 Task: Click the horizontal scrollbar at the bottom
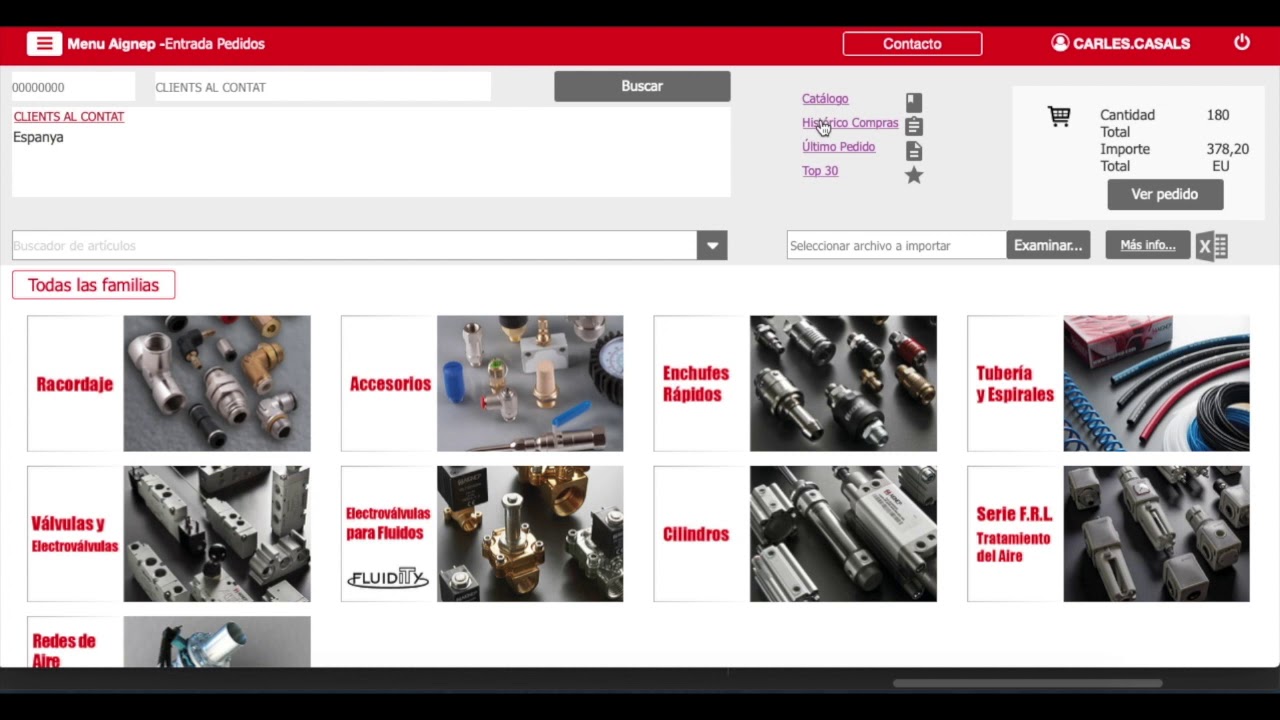click(1027, 684)
